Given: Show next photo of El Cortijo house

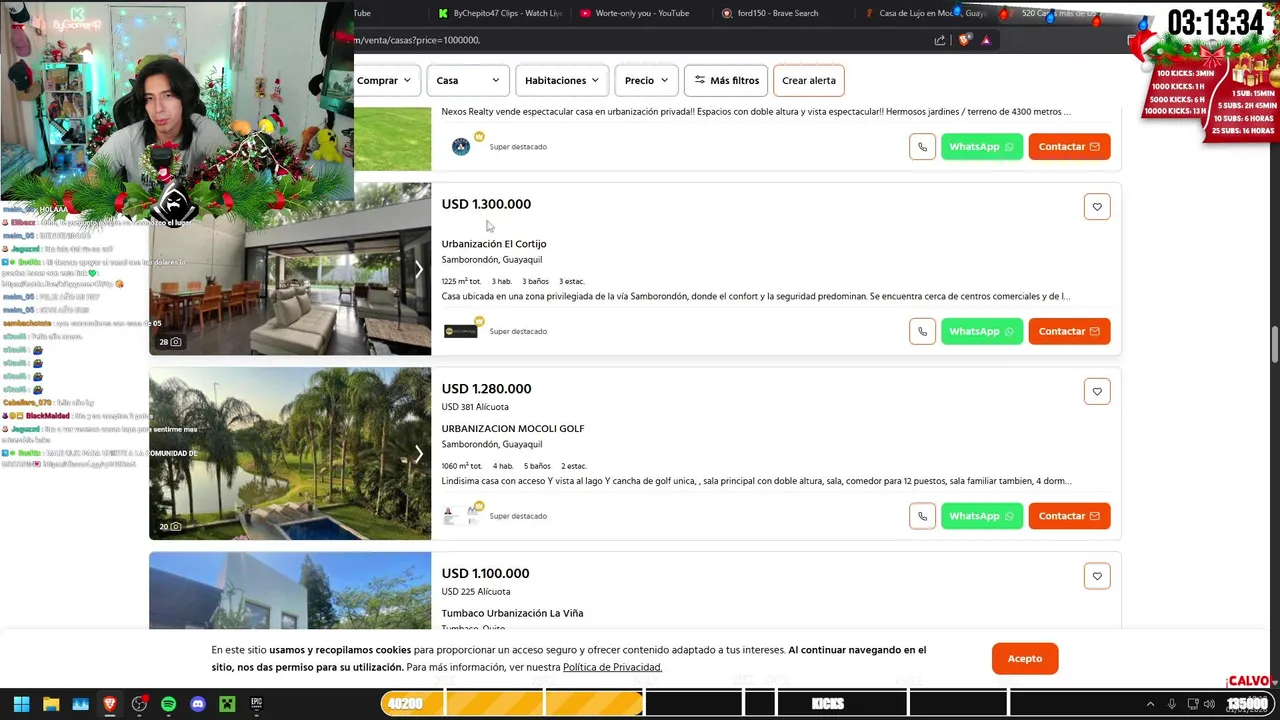Looking at the screenshot, I should (419, 269).
